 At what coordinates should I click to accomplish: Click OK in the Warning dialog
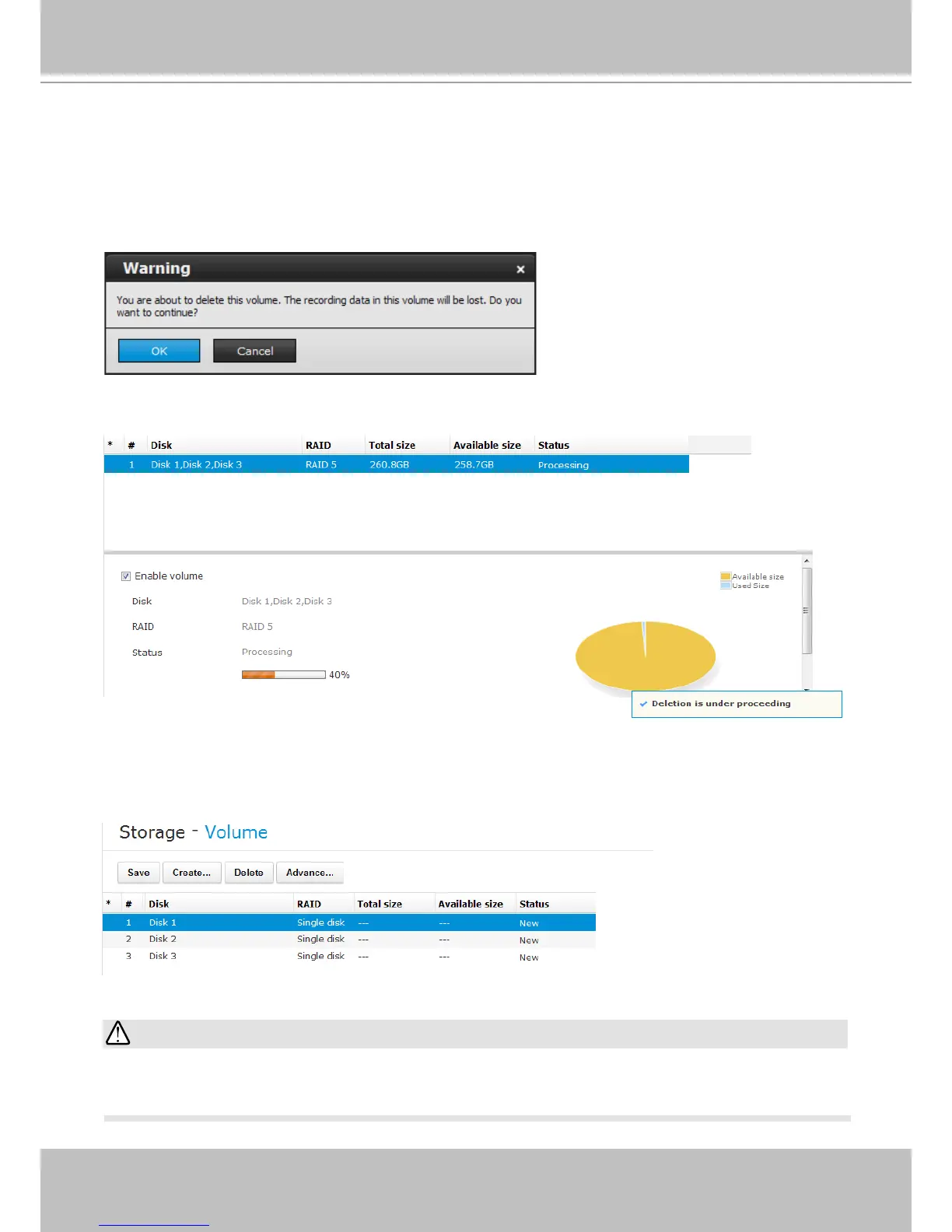[x=159, y=351]
